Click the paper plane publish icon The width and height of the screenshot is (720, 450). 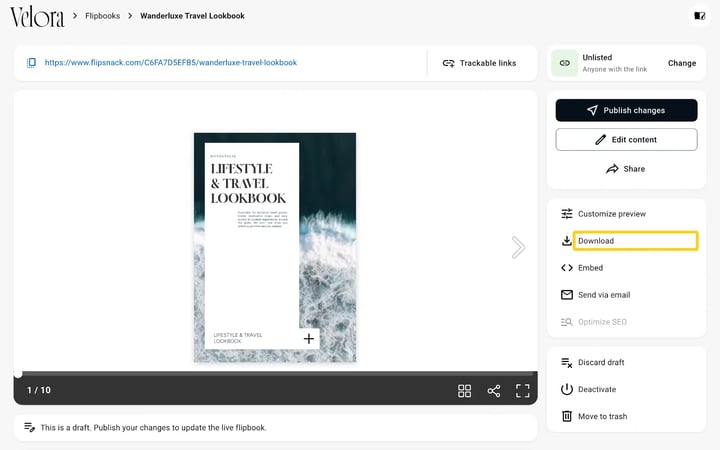point(592,110)
